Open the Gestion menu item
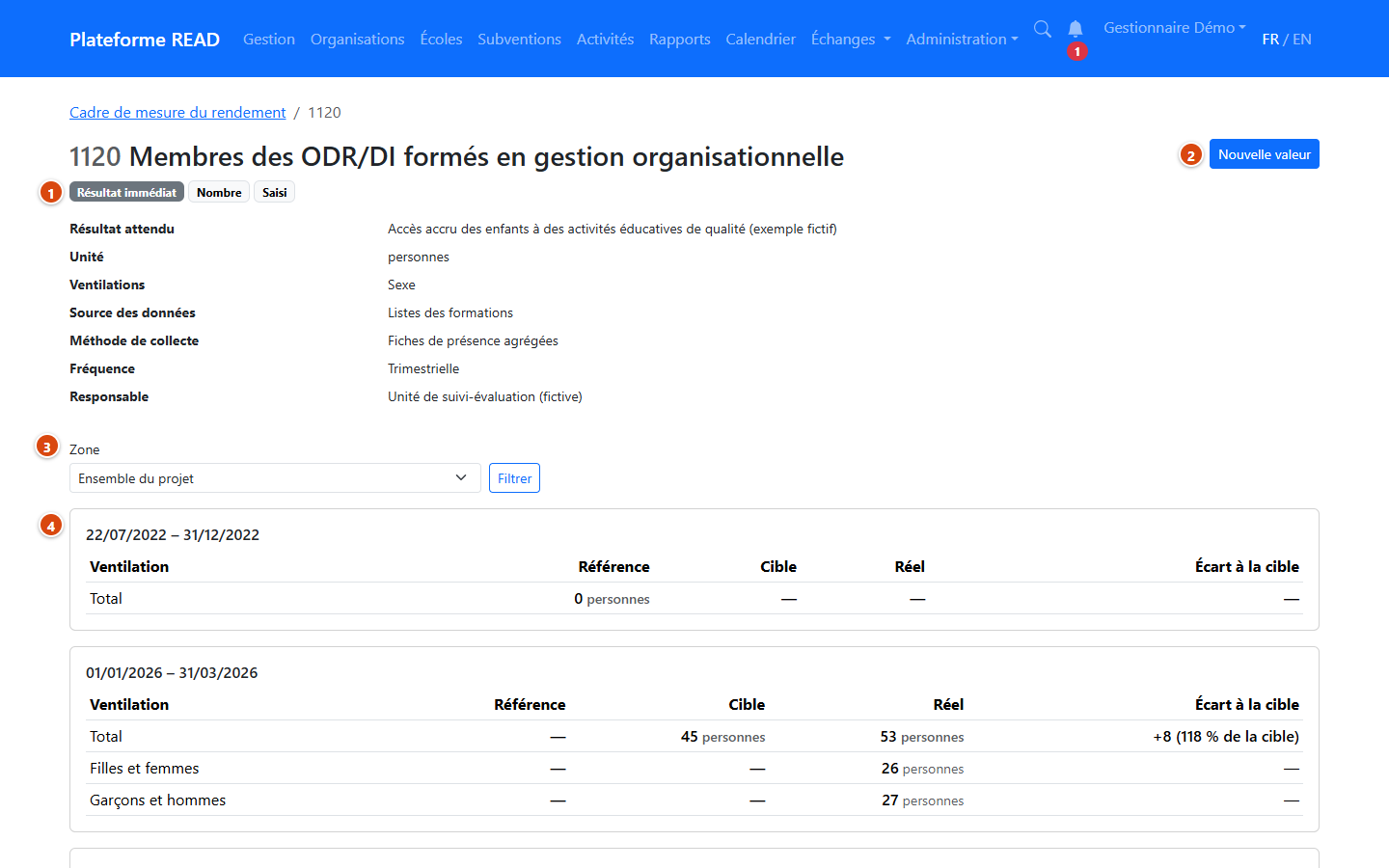The image size is (1389, 868). [269, 40]
